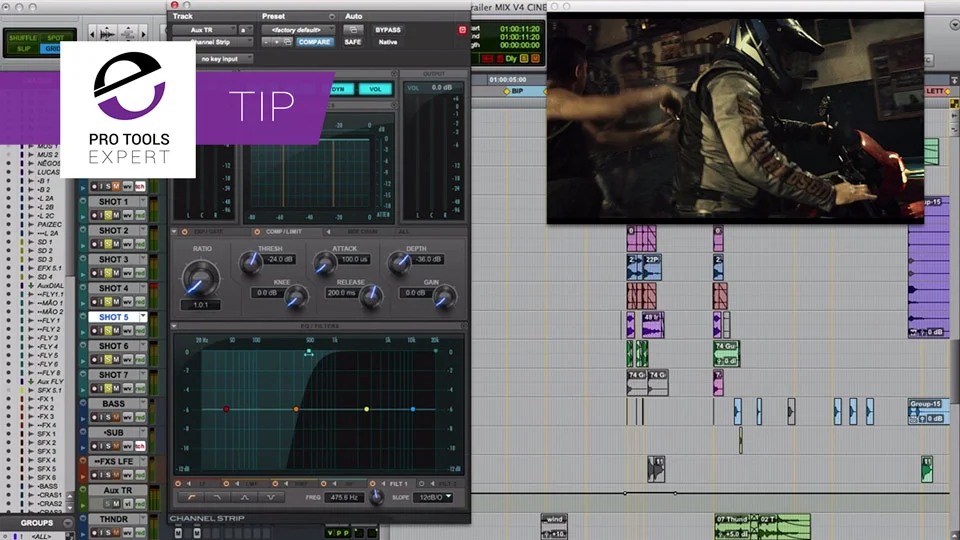The width and height of the screenshot is (960, 540).
Task: Toggle the first EQ band enable circle
Action: tap(178, 484)
